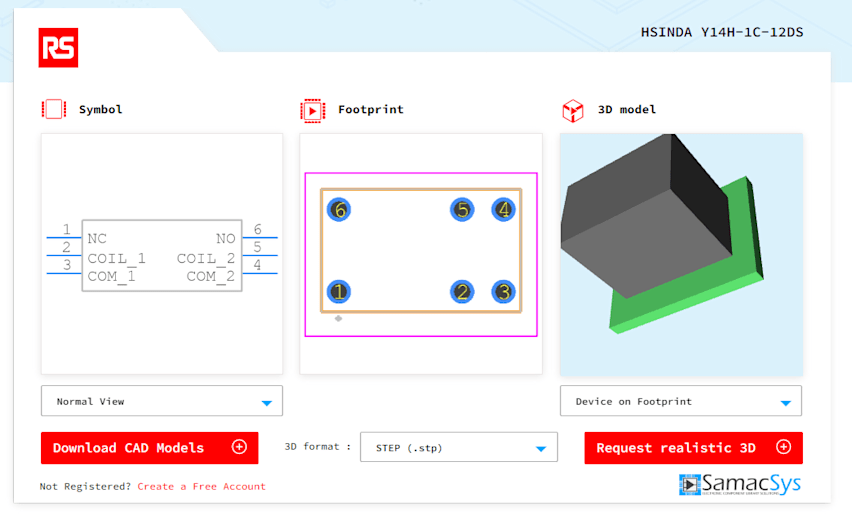
Task: Select footprint pad 3
Action: tap(504, 292)
